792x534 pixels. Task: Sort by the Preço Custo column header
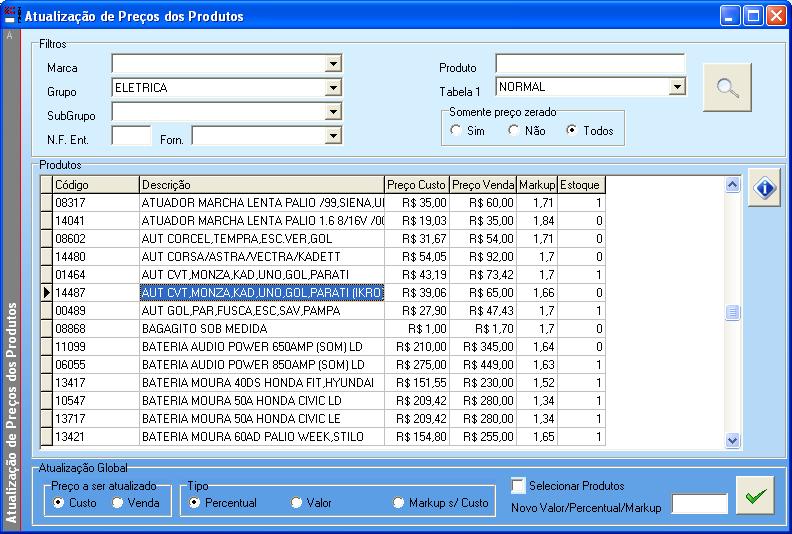coord(416,185)
